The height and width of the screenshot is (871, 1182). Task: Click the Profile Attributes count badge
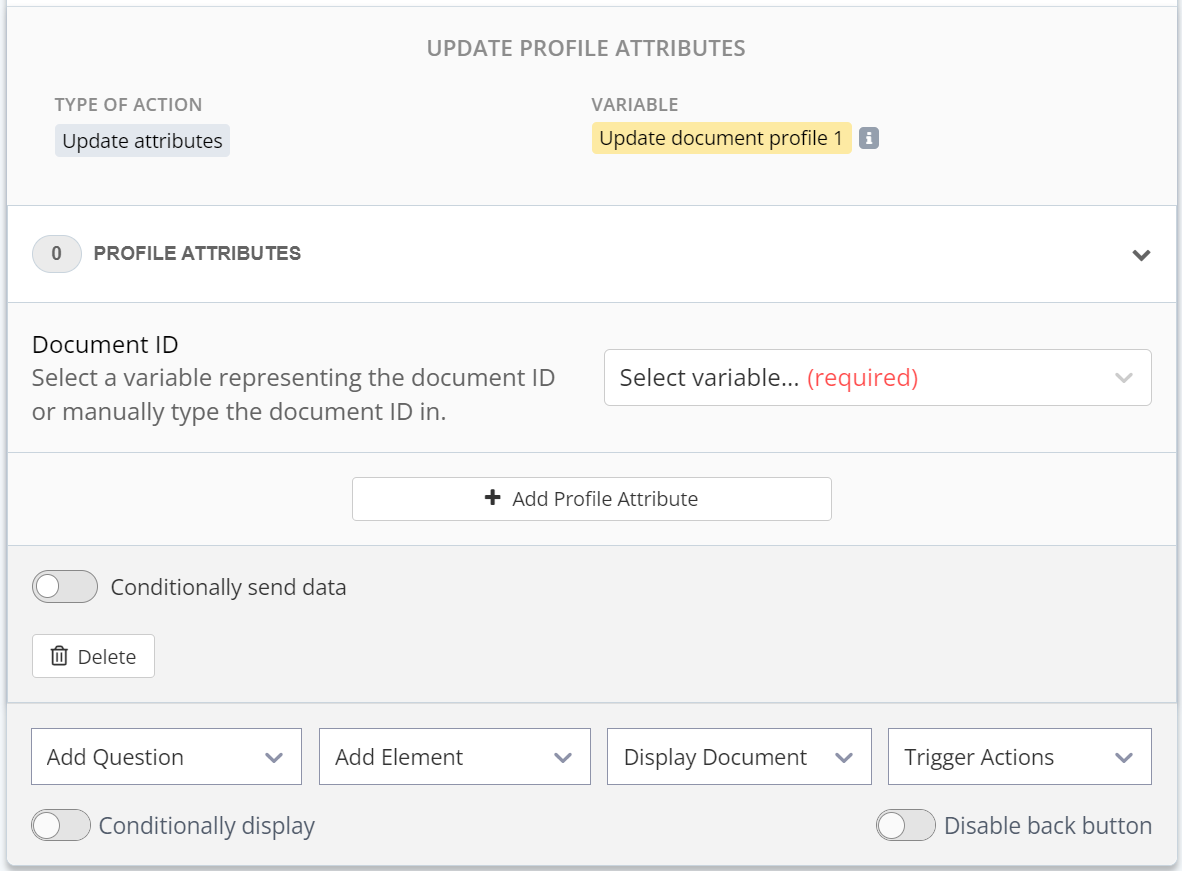click(x=57, y=253)
